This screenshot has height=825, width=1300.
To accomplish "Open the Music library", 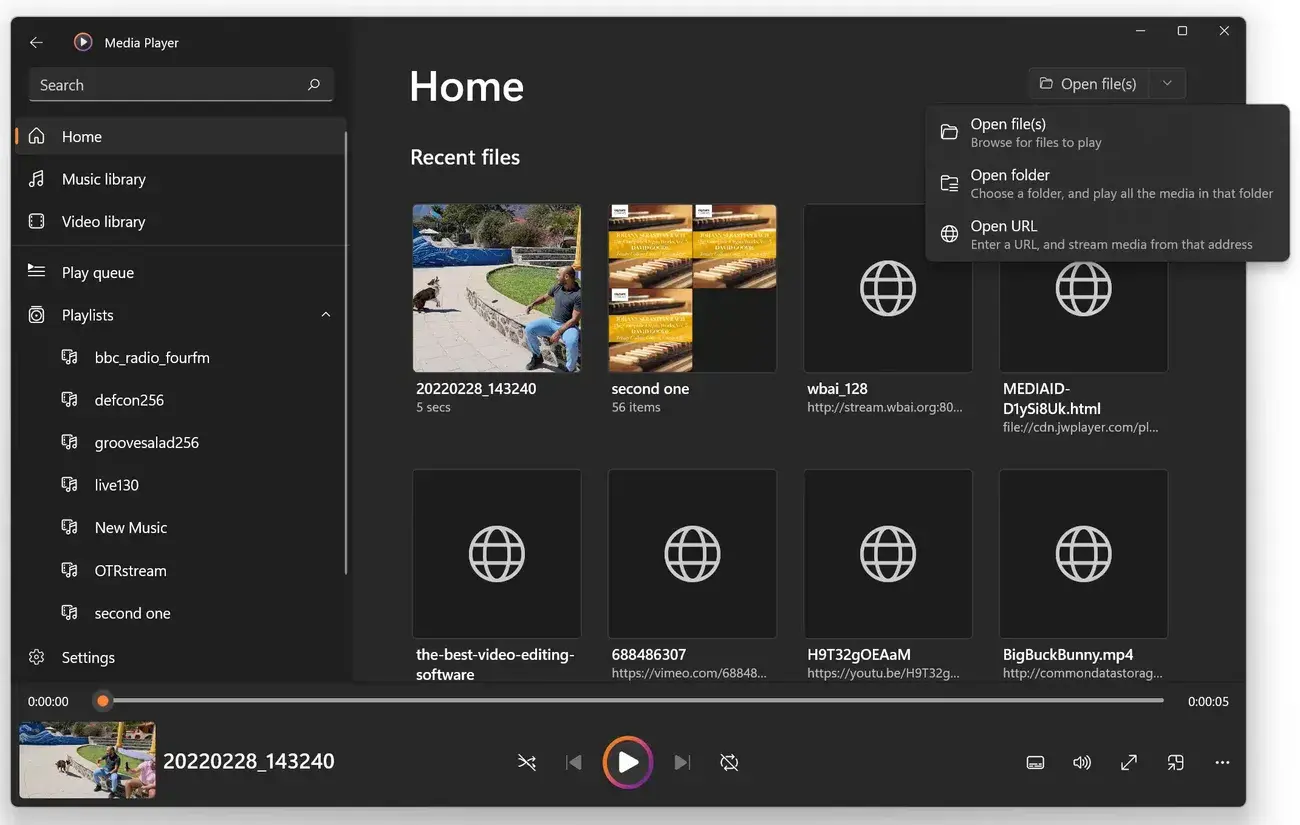I will click(x=102, y=179).
